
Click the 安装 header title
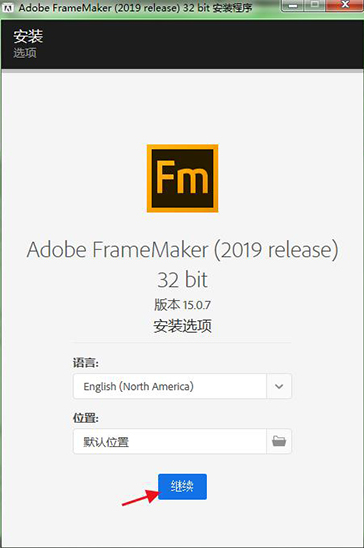coord(28,36)
